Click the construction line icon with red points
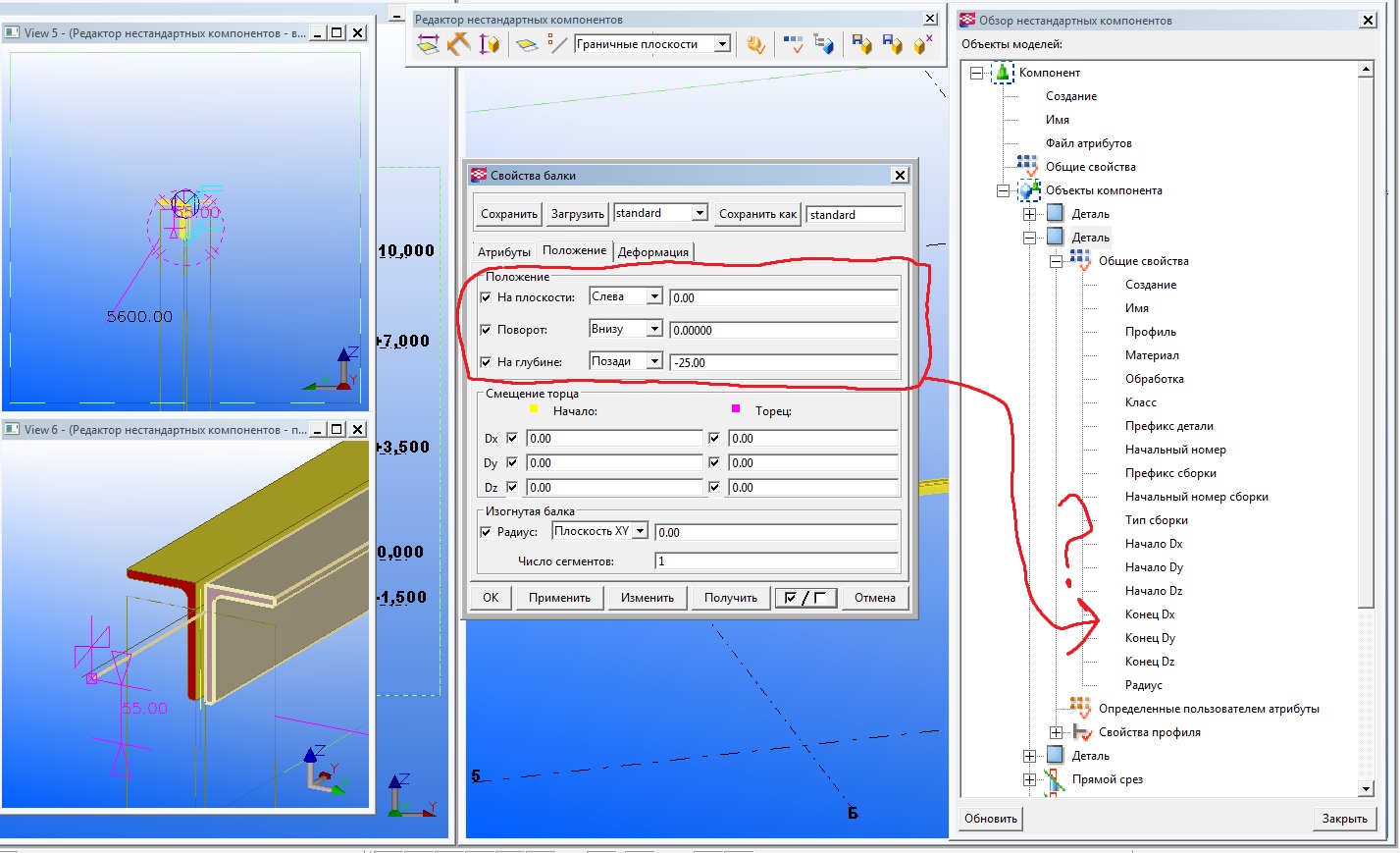Viewport: 1400px width, 853px height. 557,44
